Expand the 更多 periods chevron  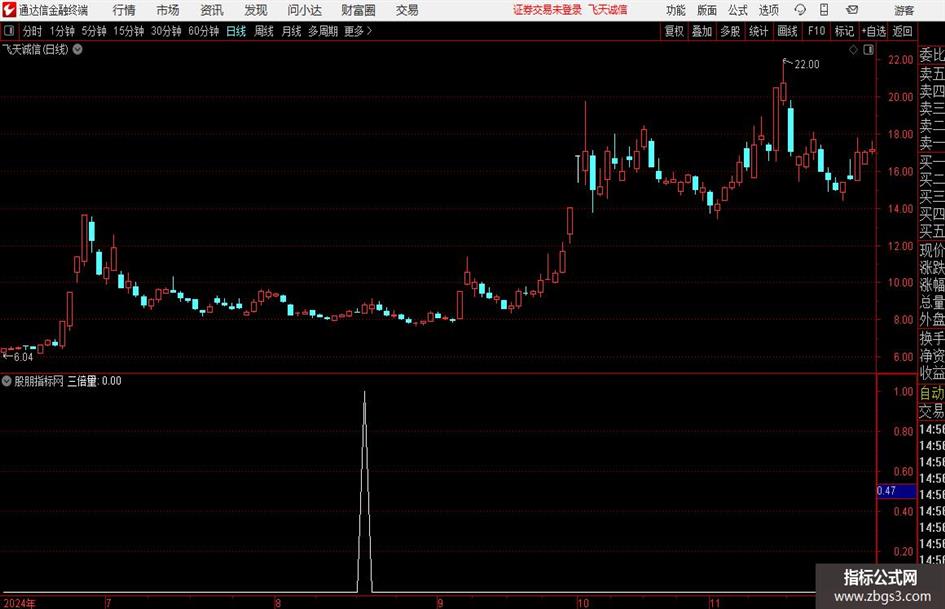[x=369, y=31]
